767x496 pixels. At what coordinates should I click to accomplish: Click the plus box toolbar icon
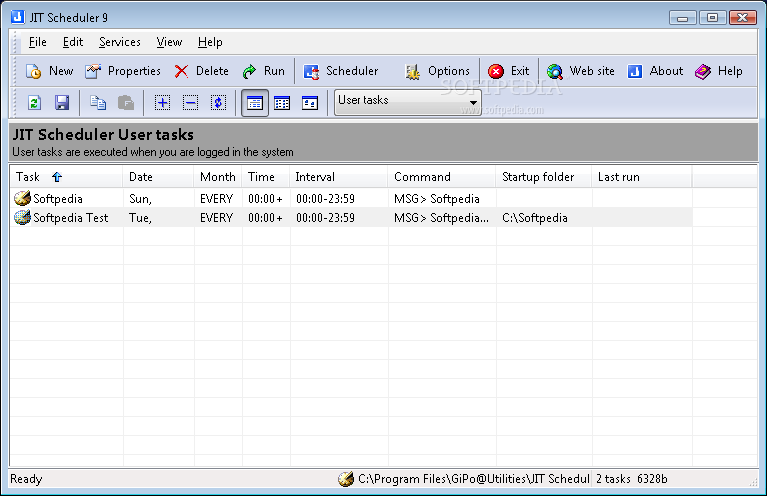pos(162,103)
